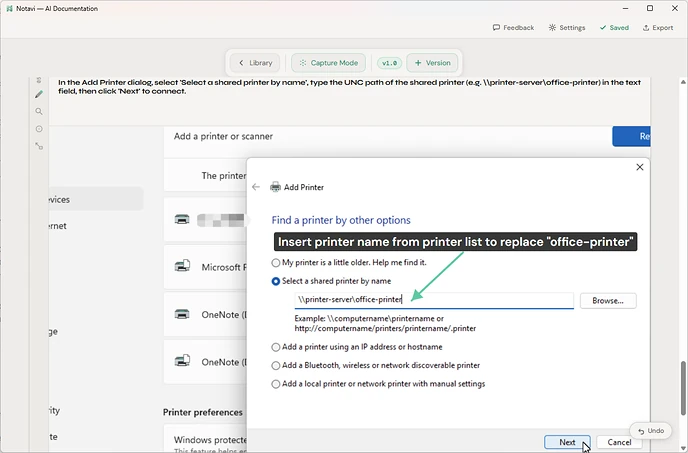This screenshot has width=688, height=453.
Task: Click the shared printer path text field
Action: [x=434, y=300]
